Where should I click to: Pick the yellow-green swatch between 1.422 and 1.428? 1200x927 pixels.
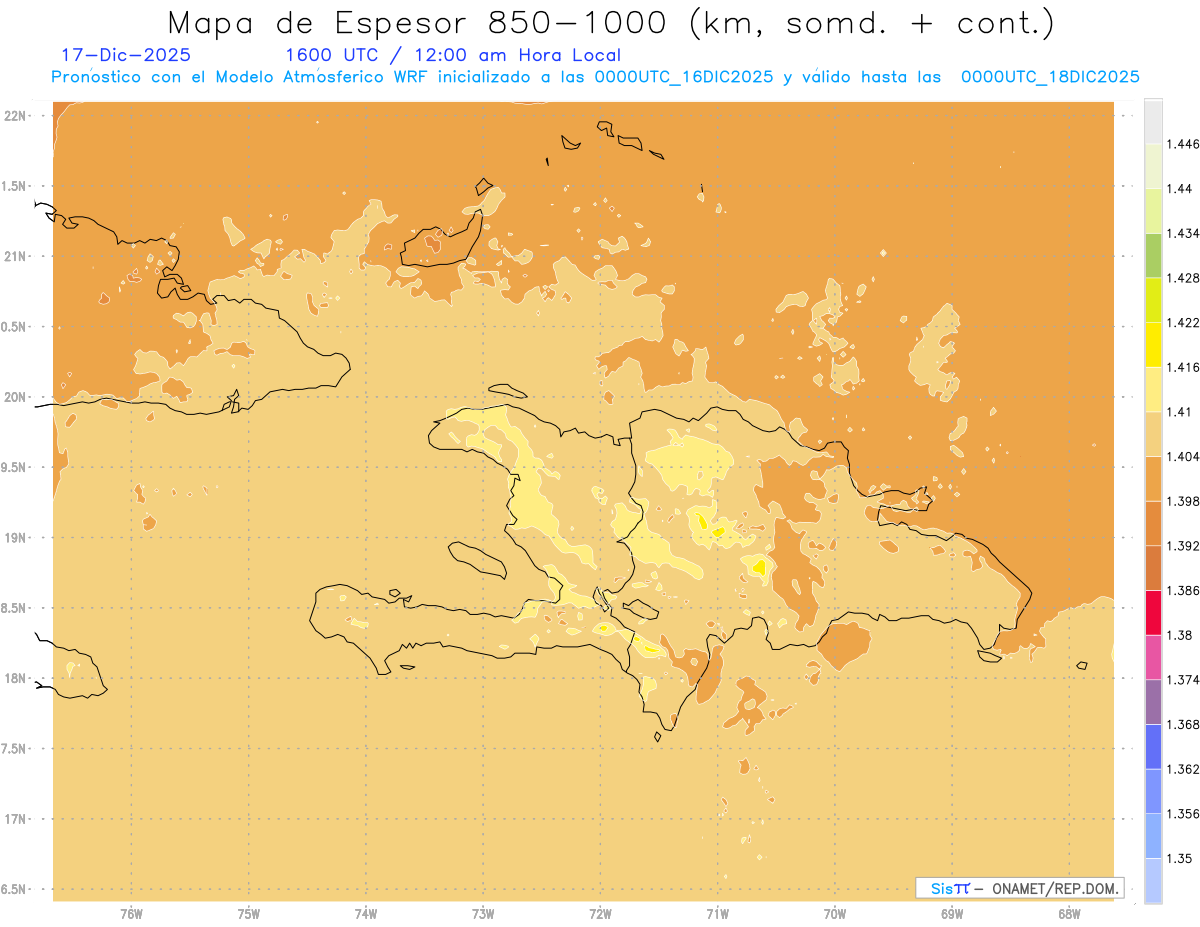1153,300
